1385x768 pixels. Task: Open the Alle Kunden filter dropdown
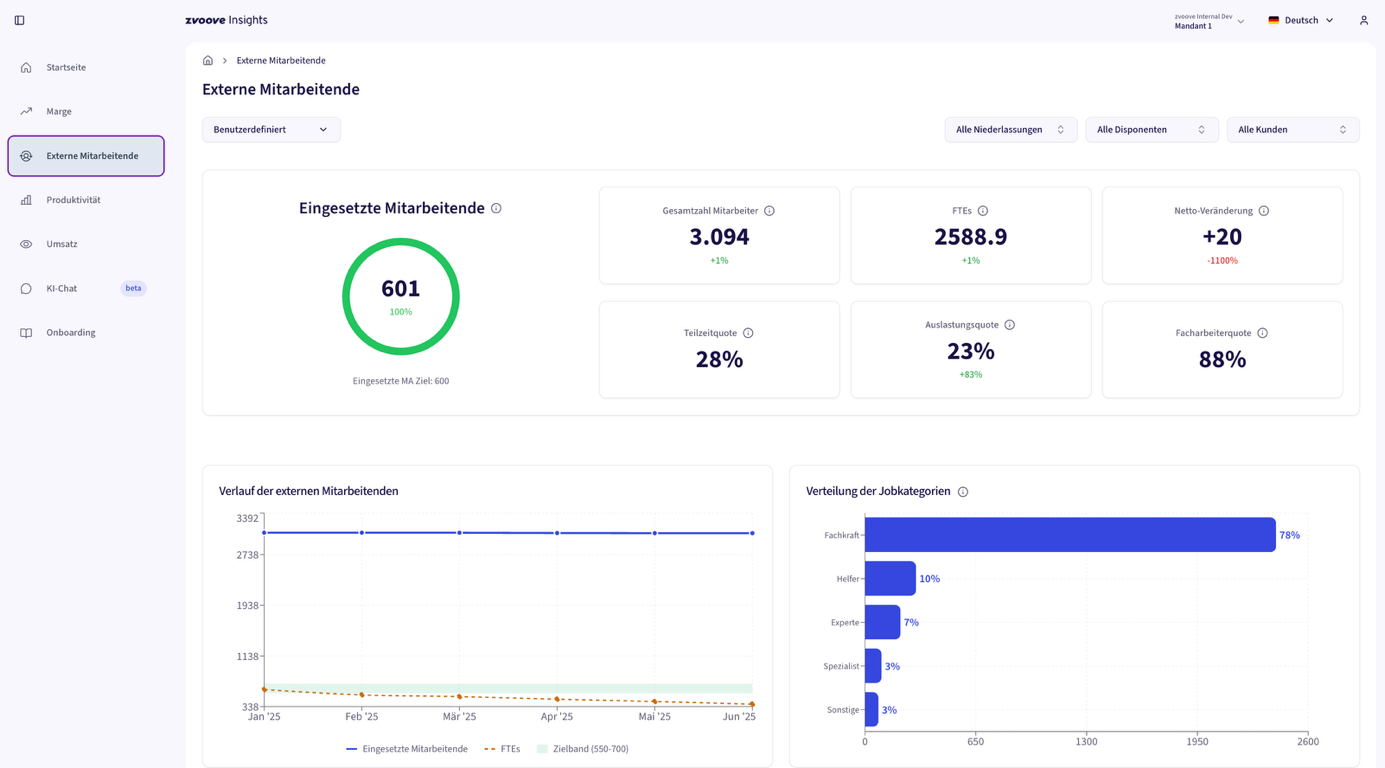click(x=1292, y=130)
